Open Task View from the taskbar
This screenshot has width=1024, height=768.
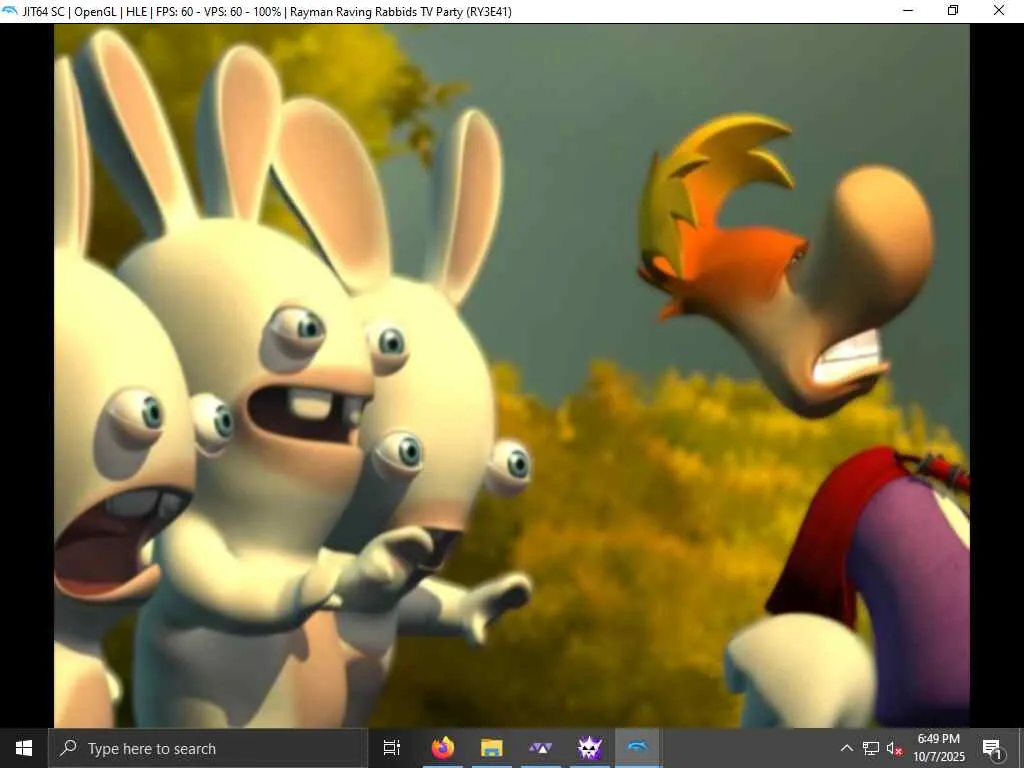coord(392,748)
